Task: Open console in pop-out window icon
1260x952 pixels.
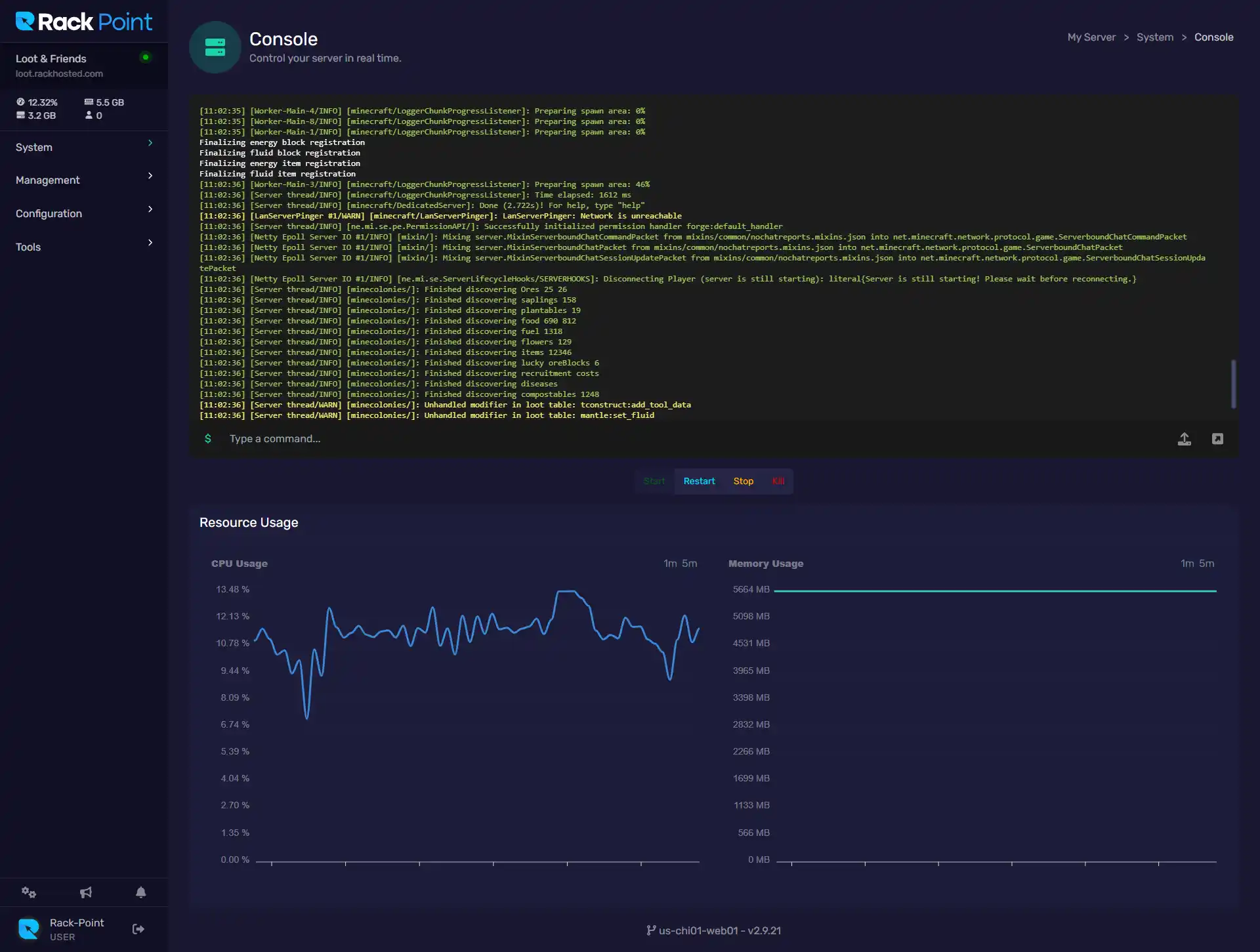Action: (x=1217, y=439)
